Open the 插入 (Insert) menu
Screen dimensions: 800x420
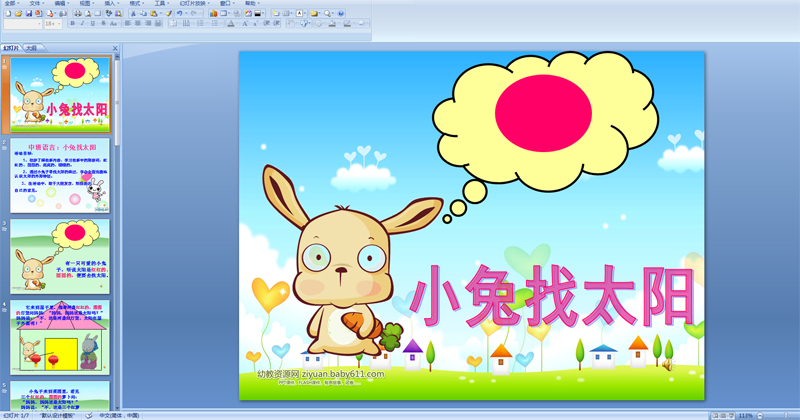tap(110, 3)
